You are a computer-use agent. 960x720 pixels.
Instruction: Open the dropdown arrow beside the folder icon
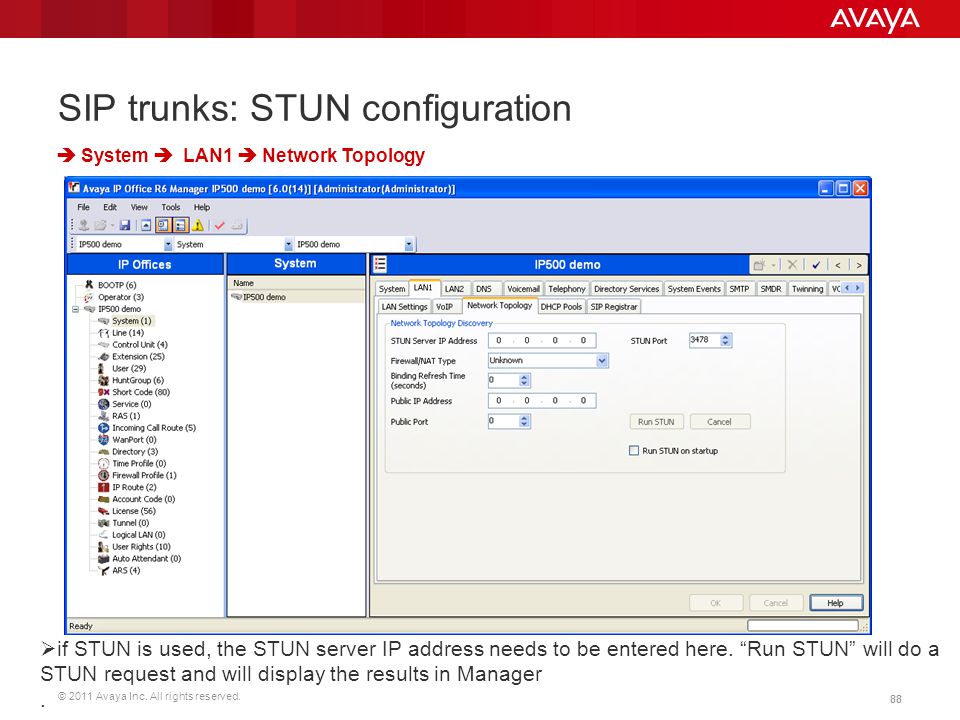[112, 226]
